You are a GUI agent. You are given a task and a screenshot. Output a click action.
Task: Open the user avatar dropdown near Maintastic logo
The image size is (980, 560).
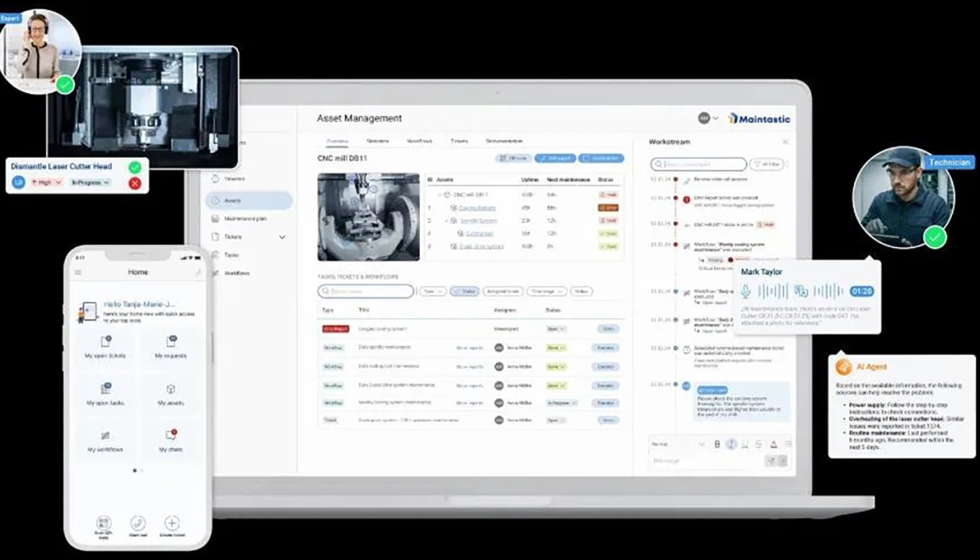708,118
